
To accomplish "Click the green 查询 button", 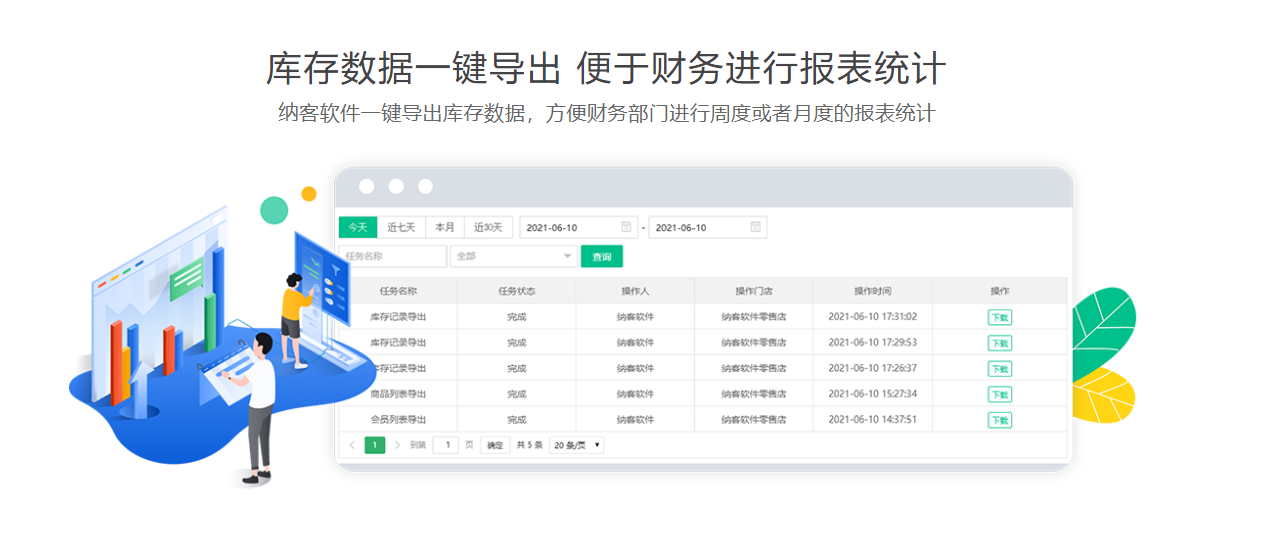I will tap(601, 257).
